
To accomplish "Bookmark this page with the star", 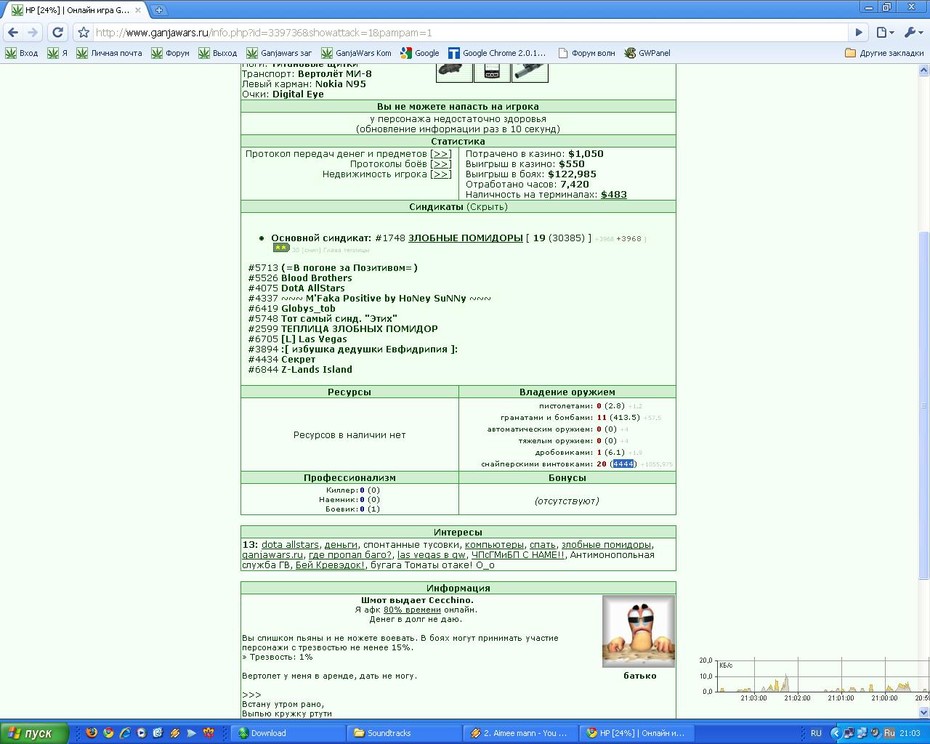I will (x=84, y=33).
